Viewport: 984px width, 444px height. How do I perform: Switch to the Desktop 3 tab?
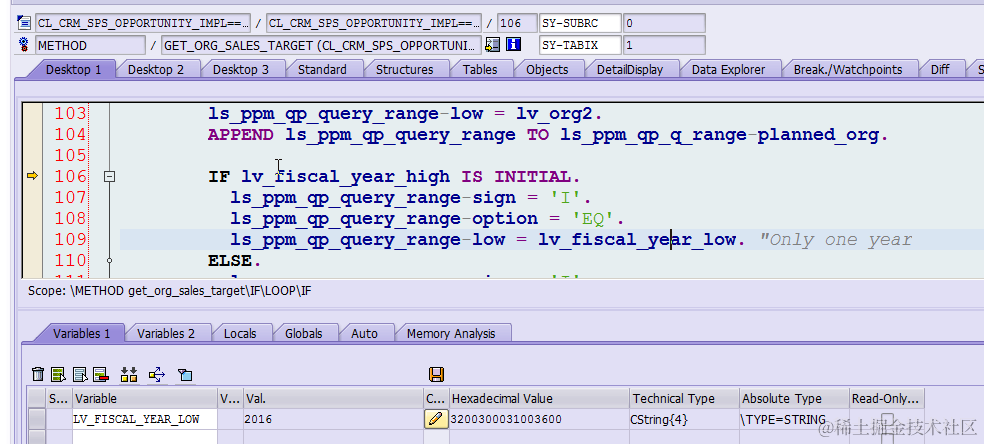(x=240, y=70)
